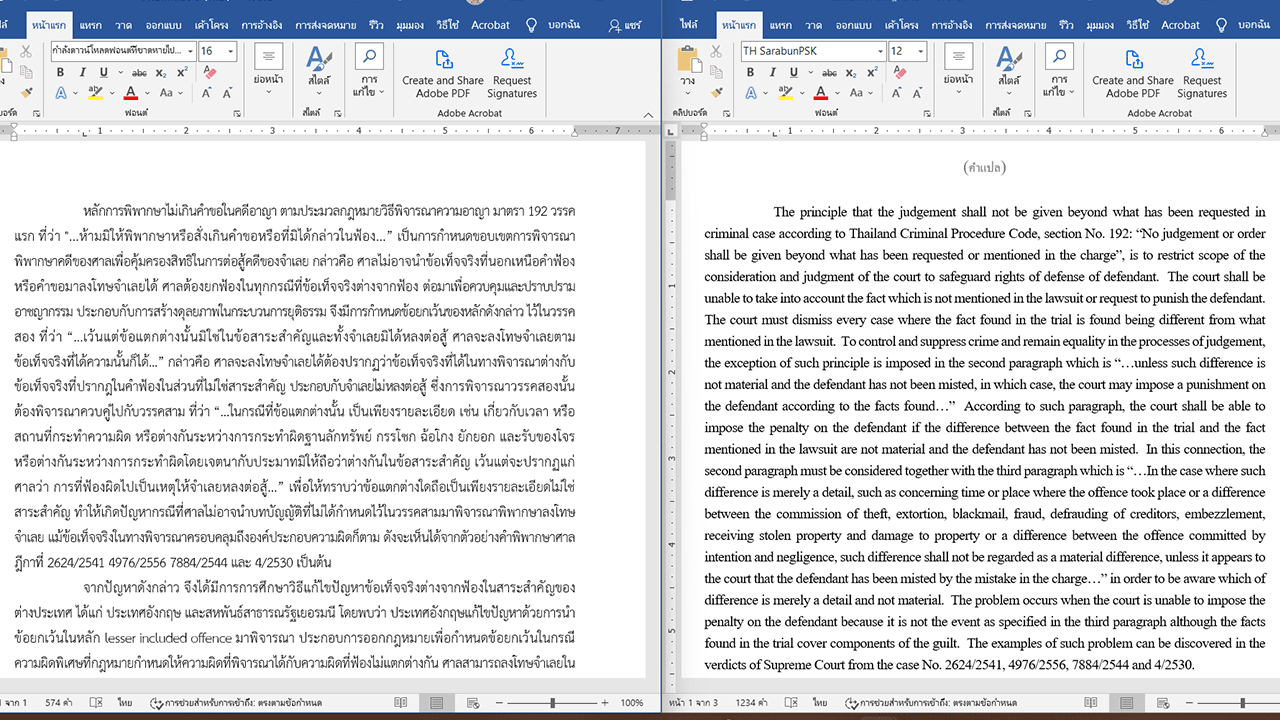
Task: Click Strikethrough icon in right window
Action: pos(829,72)
